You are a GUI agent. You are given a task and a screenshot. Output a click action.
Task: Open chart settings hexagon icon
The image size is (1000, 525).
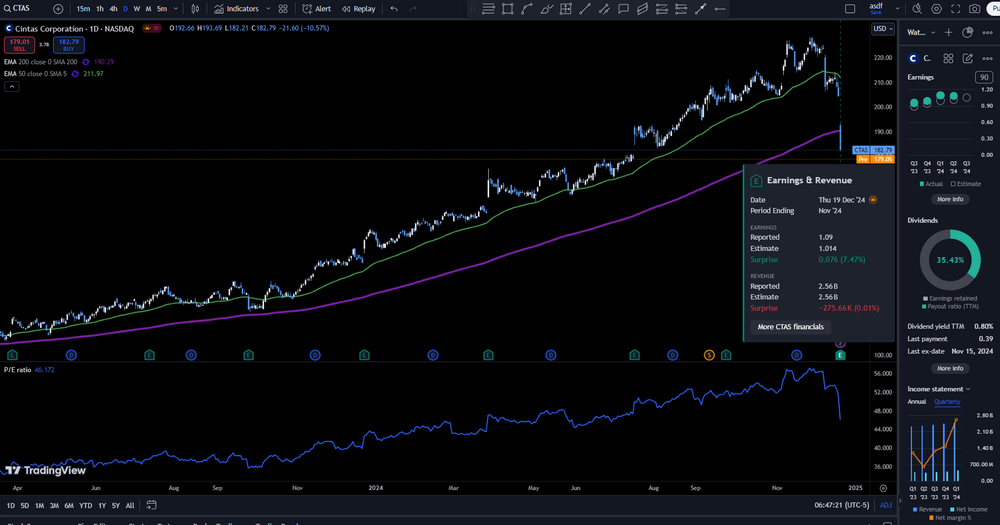coord(936,9)
